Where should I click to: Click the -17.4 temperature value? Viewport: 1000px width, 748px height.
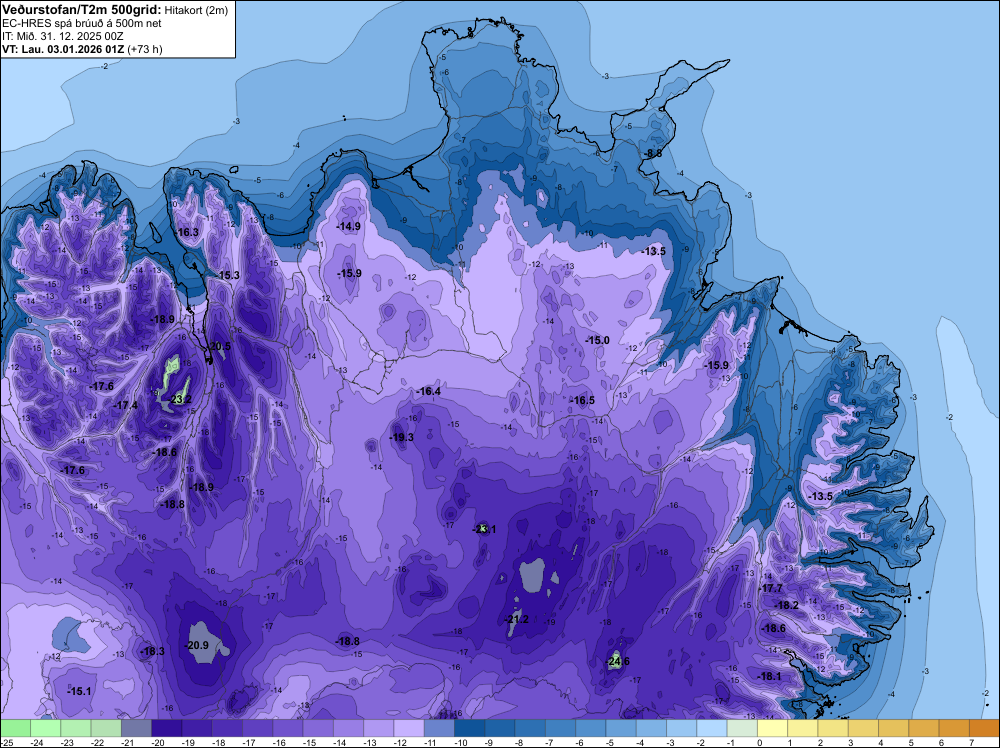pos(125,406)
